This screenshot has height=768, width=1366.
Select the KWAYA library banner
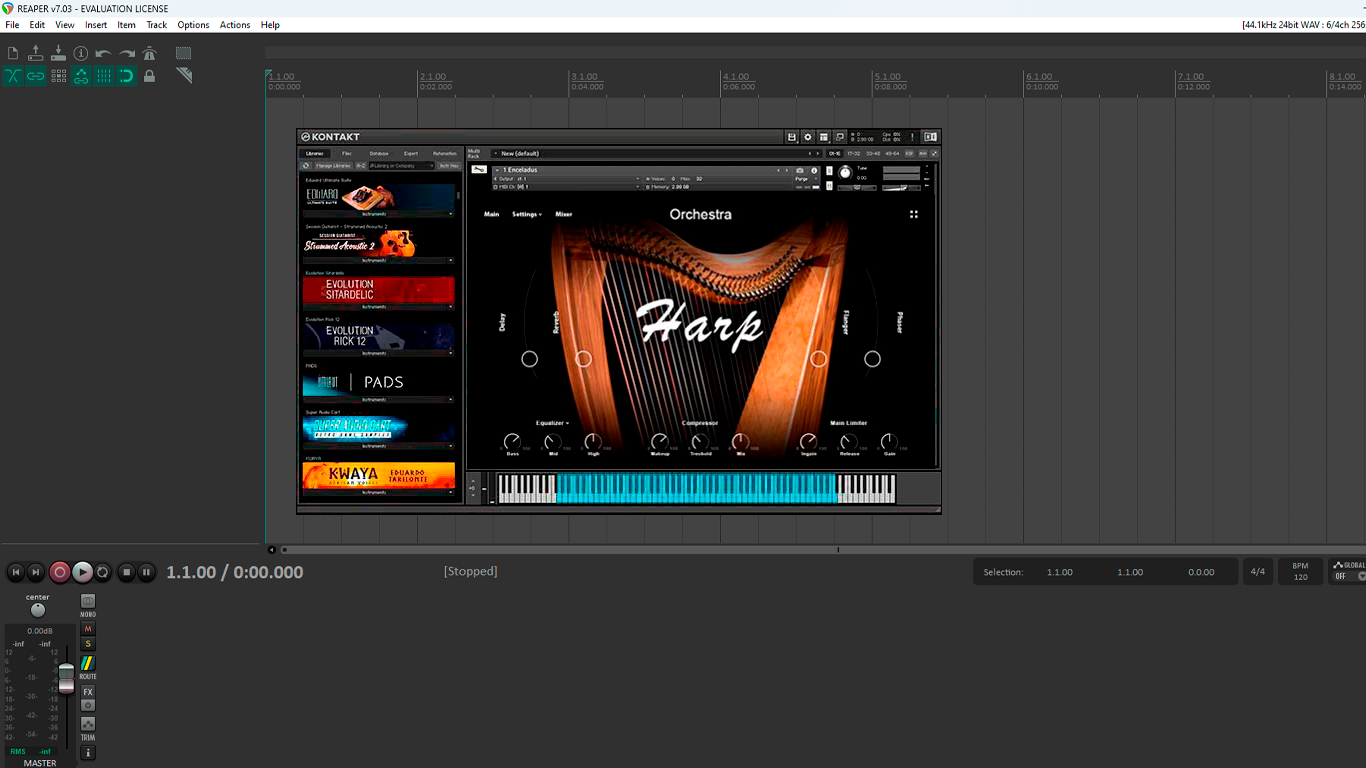379,475
